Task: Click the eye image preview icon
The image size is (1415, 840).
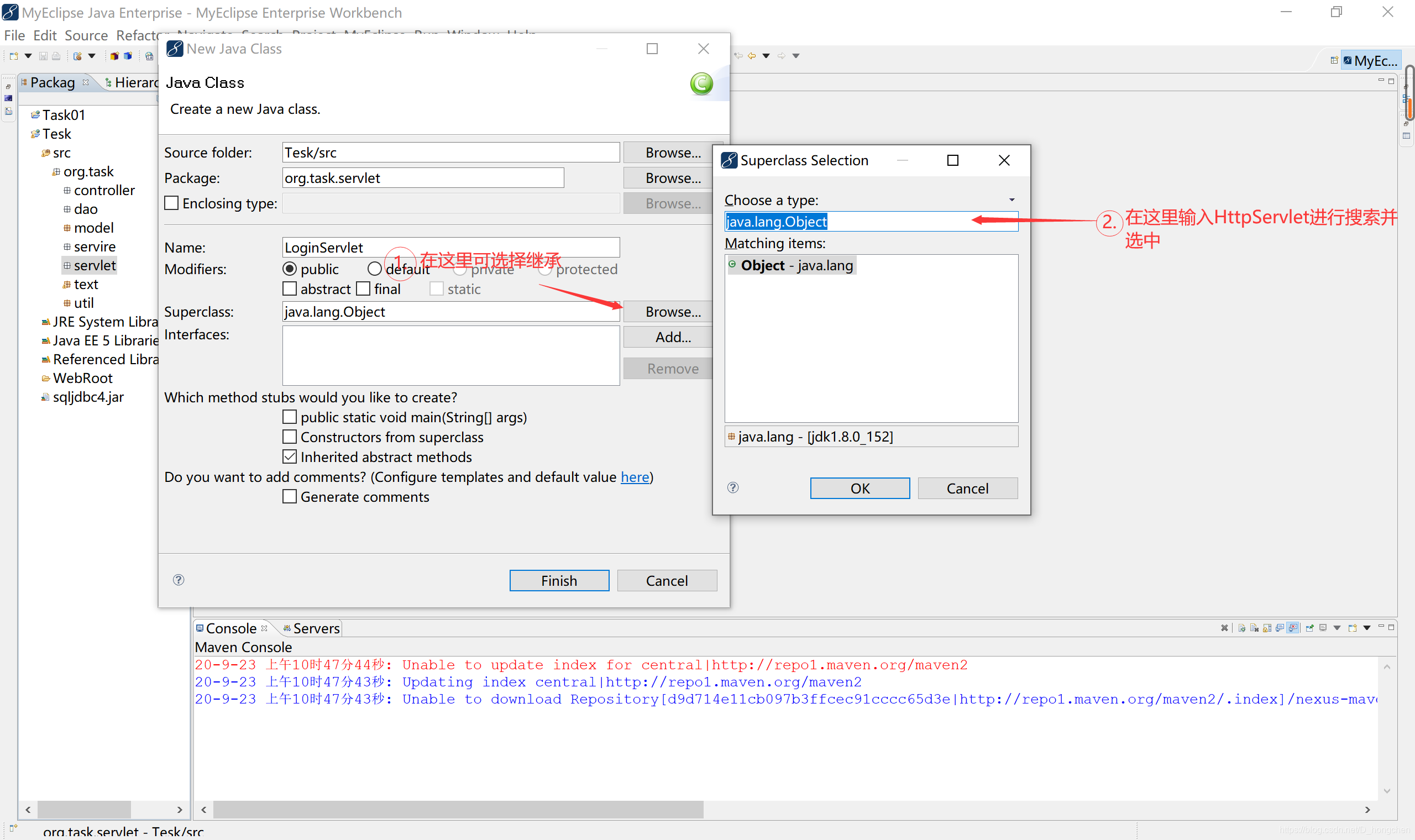Action: [x=8, y=98]
